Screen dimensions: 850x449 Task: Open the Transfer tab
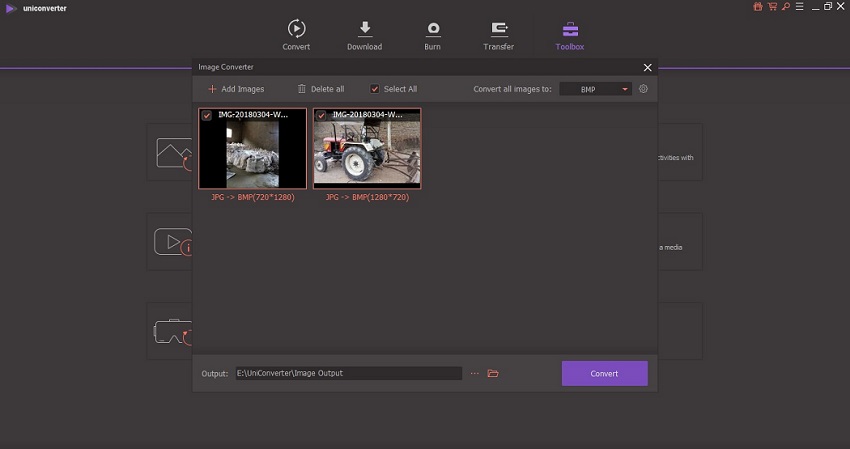[499, 35]
